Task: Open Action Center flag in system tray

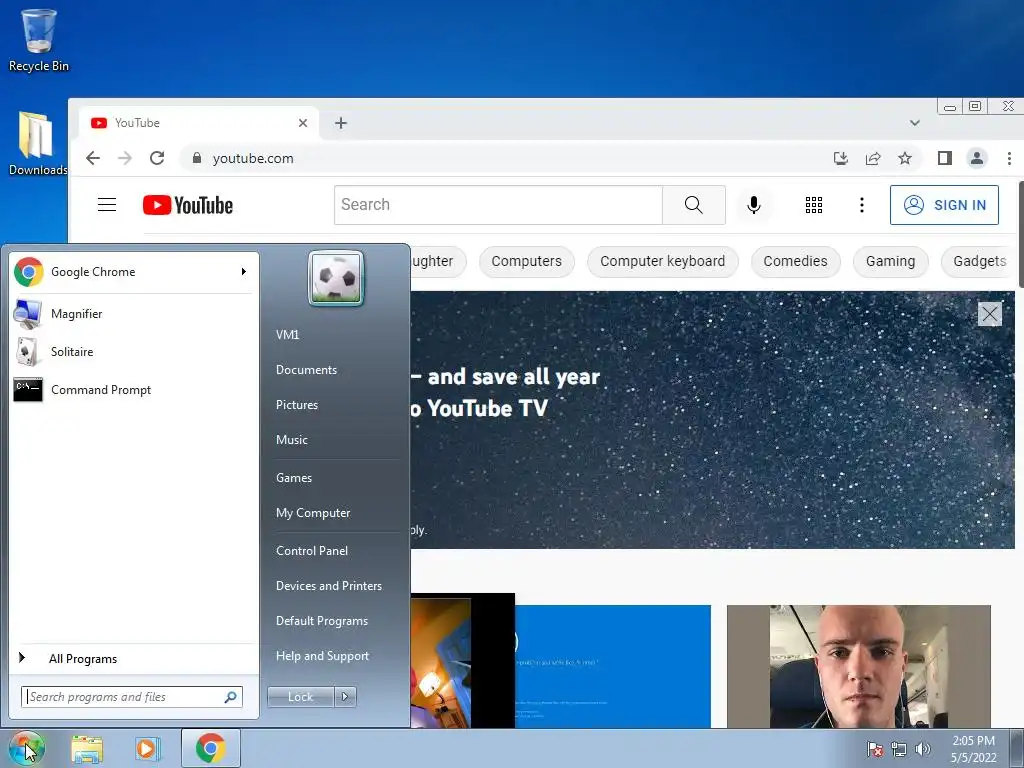Action: coord(874,749)
